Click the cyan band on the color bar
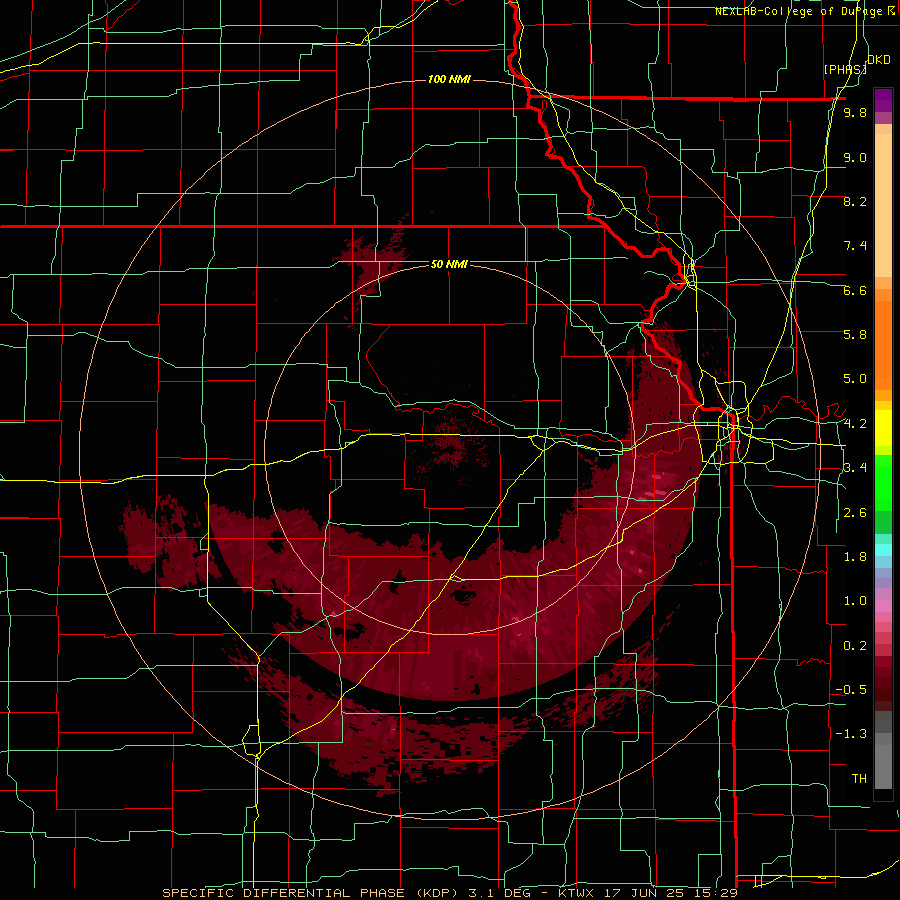The width and height of the screenshot is (900, 900). 883,549
